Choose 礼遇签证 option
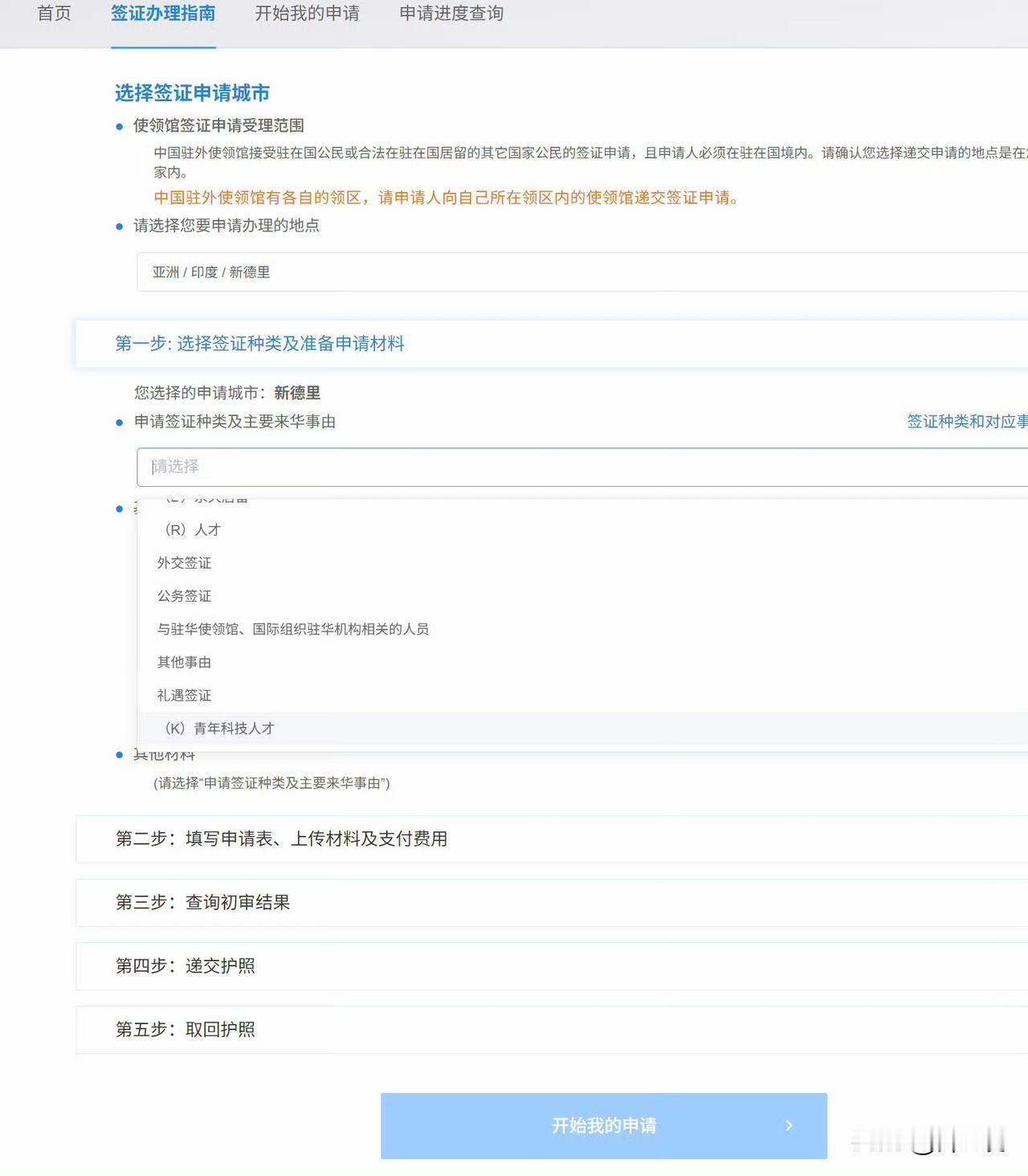Screen dimensions: 1028x1176 pos(582,695)
